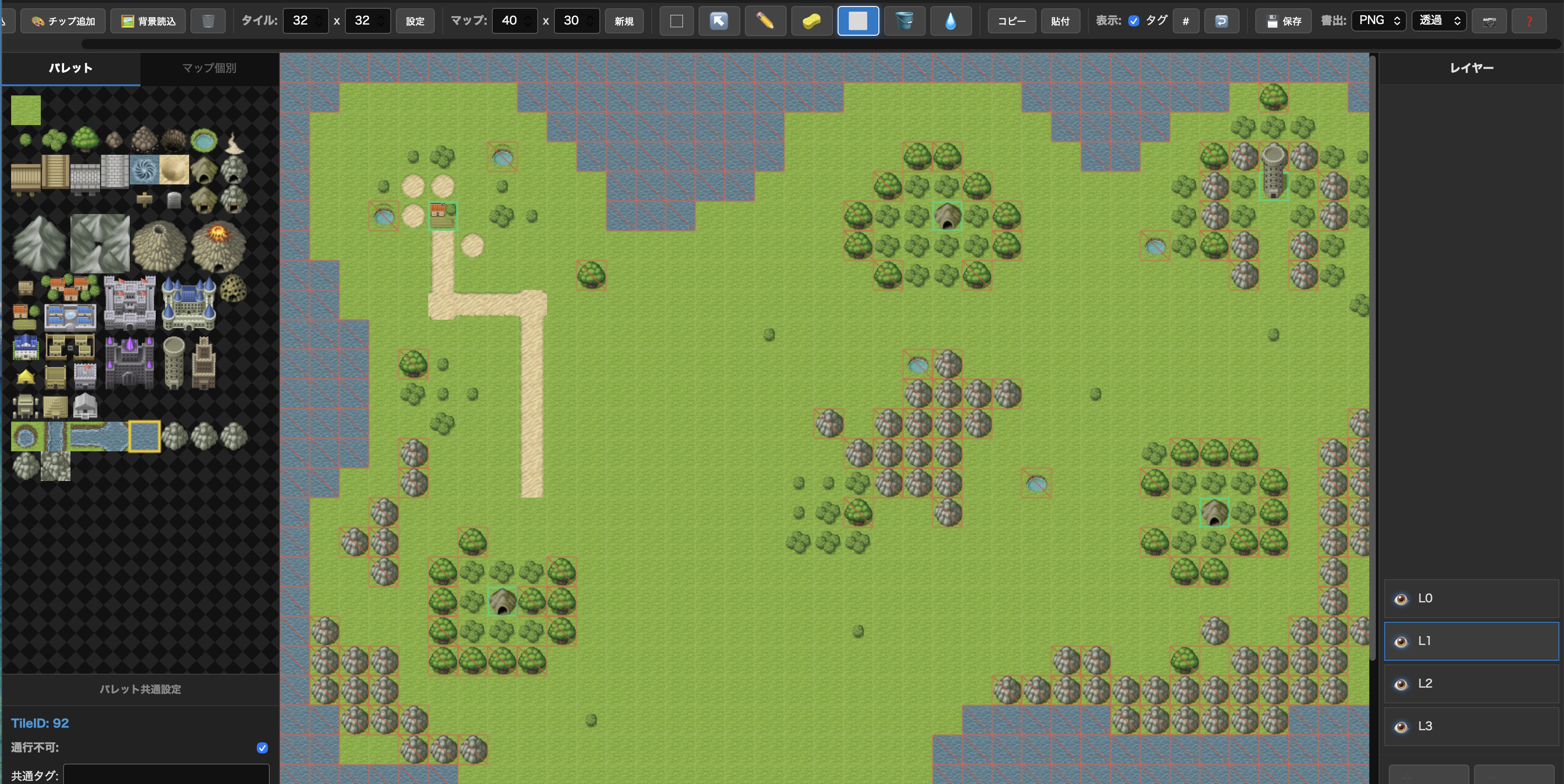Uncheck the タグ display checkbox
The width and height of the screenshot is (1564, 784).
click(x=1133, y=21)
